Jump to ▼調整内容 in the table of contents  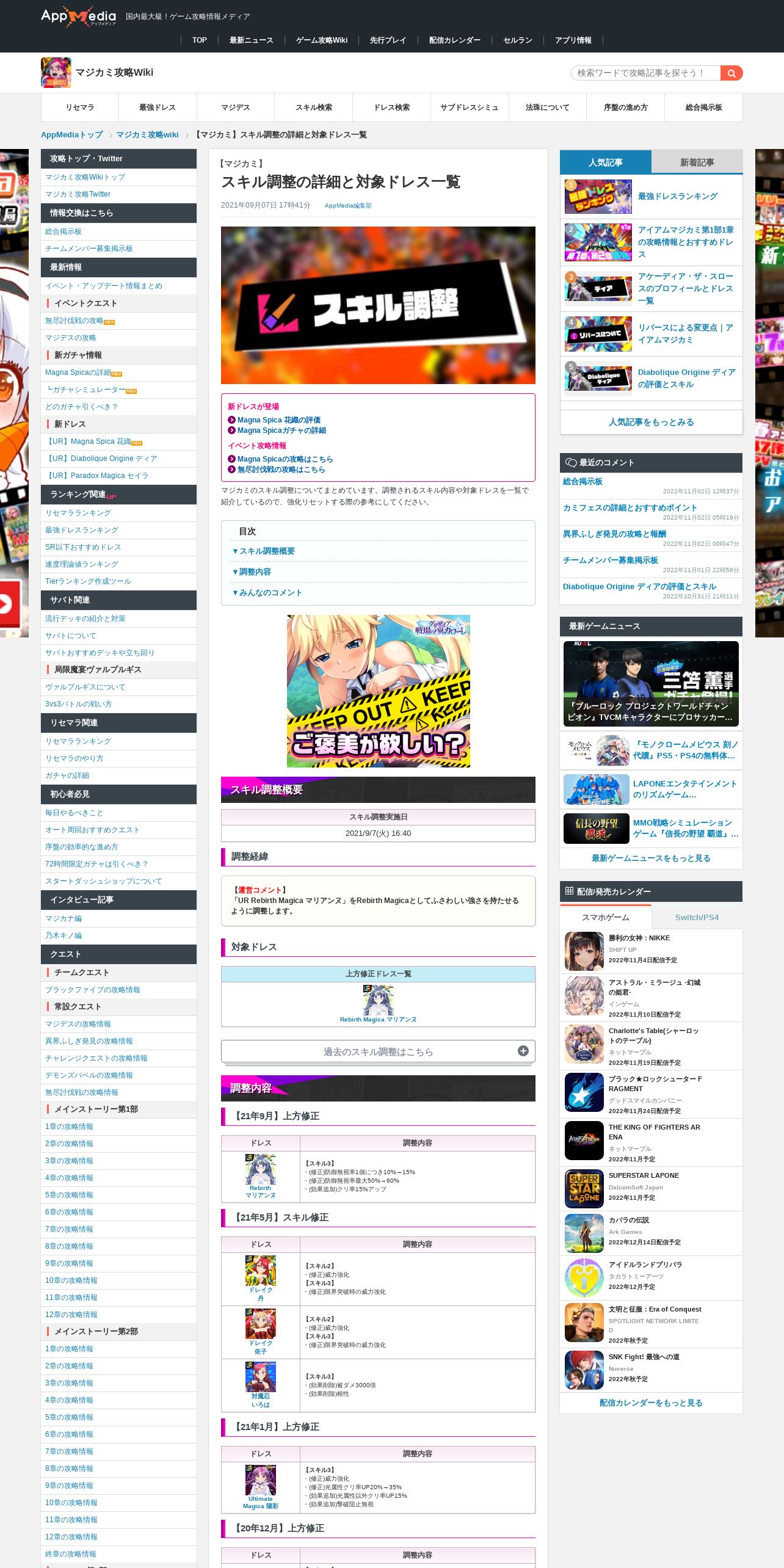click(x=252, y=572)
